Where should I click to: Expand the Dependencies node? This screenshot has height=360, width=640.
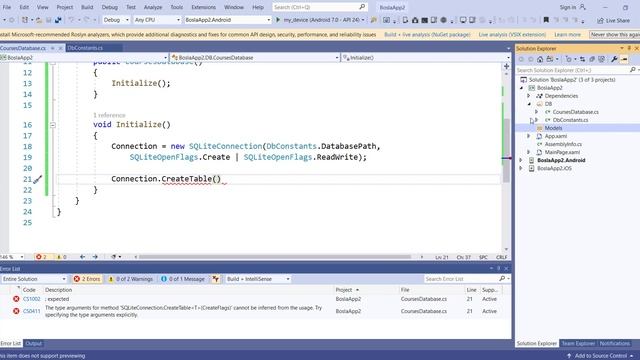tap(529, 96)
